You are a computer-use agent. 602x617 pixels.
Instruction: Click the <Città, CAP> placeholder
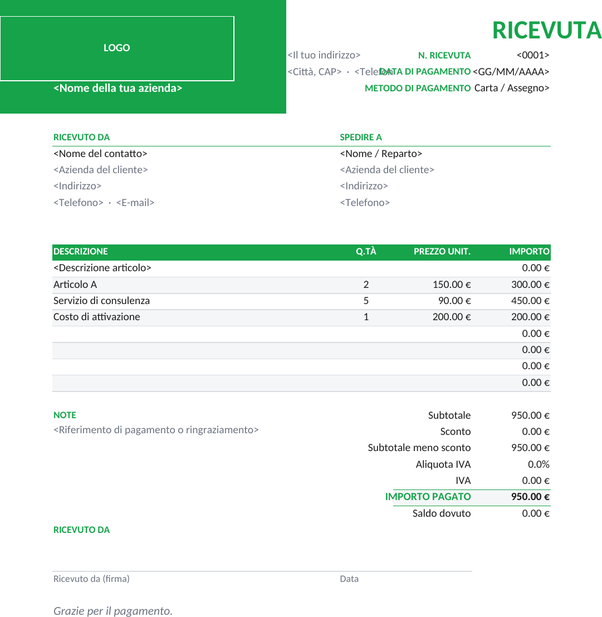tap(314, 72)
